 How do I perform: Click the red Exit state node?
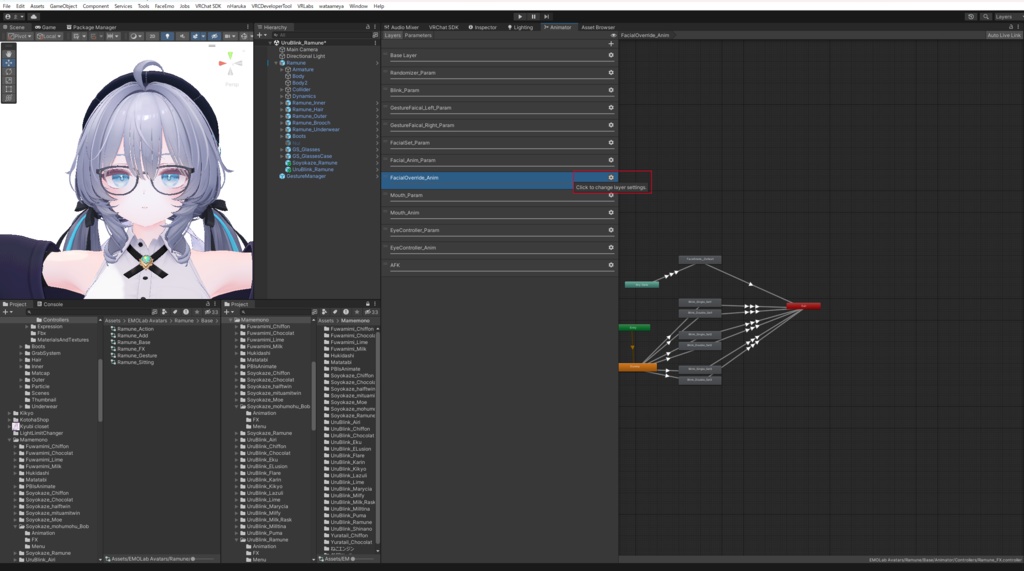[803, 306]
